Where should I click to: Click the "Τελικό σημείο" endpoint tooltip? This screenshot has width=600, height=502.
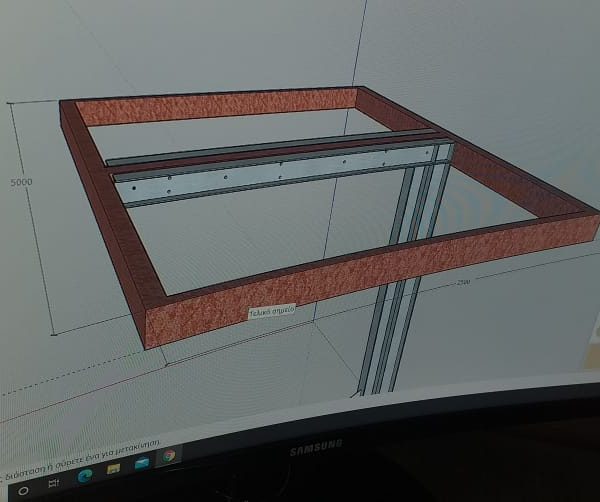pyautogui.click(x=272, y=311)
